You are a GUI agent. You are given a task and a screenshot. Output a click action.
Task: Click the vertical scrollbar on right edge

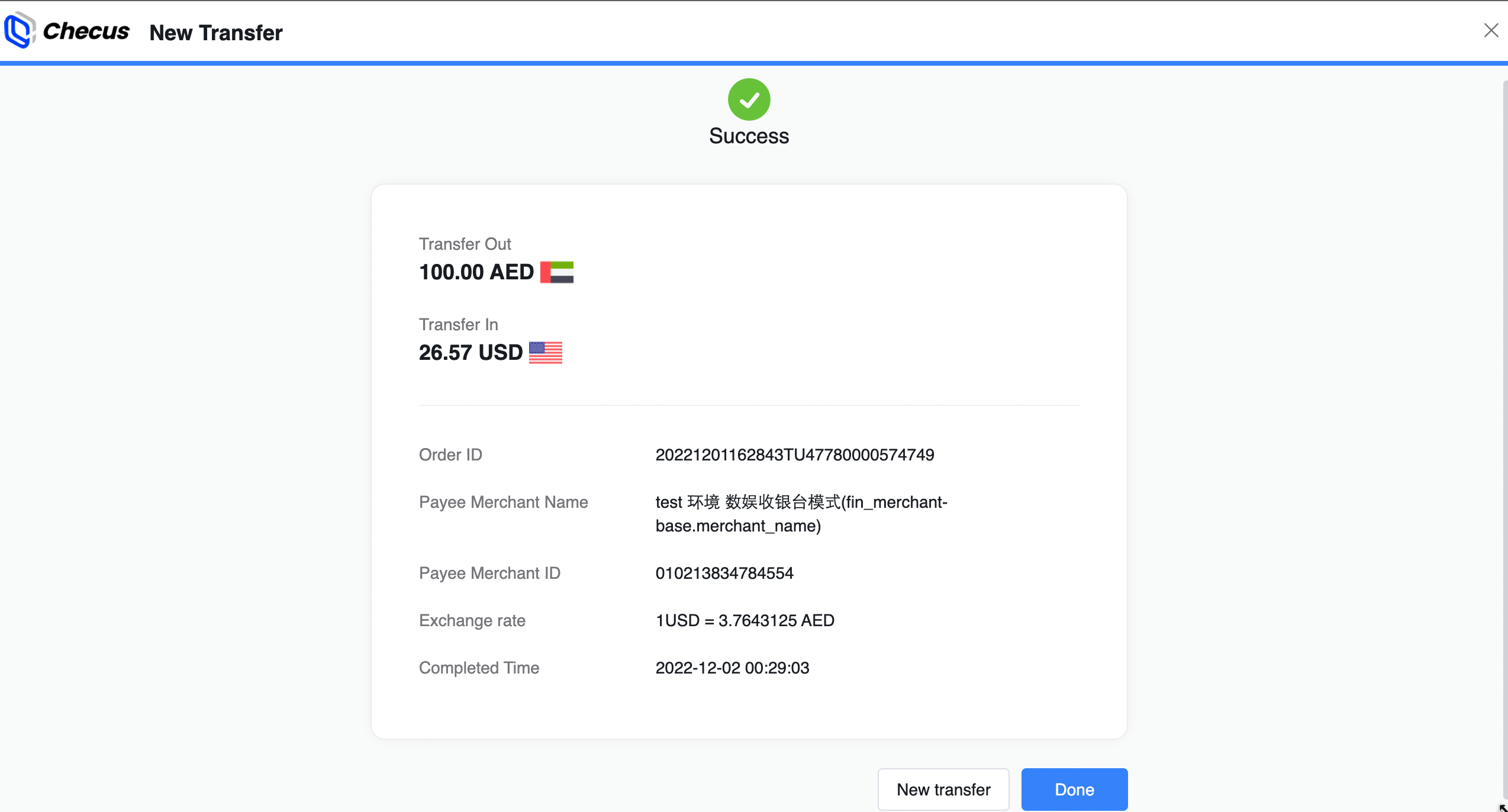click(1504, 414)
